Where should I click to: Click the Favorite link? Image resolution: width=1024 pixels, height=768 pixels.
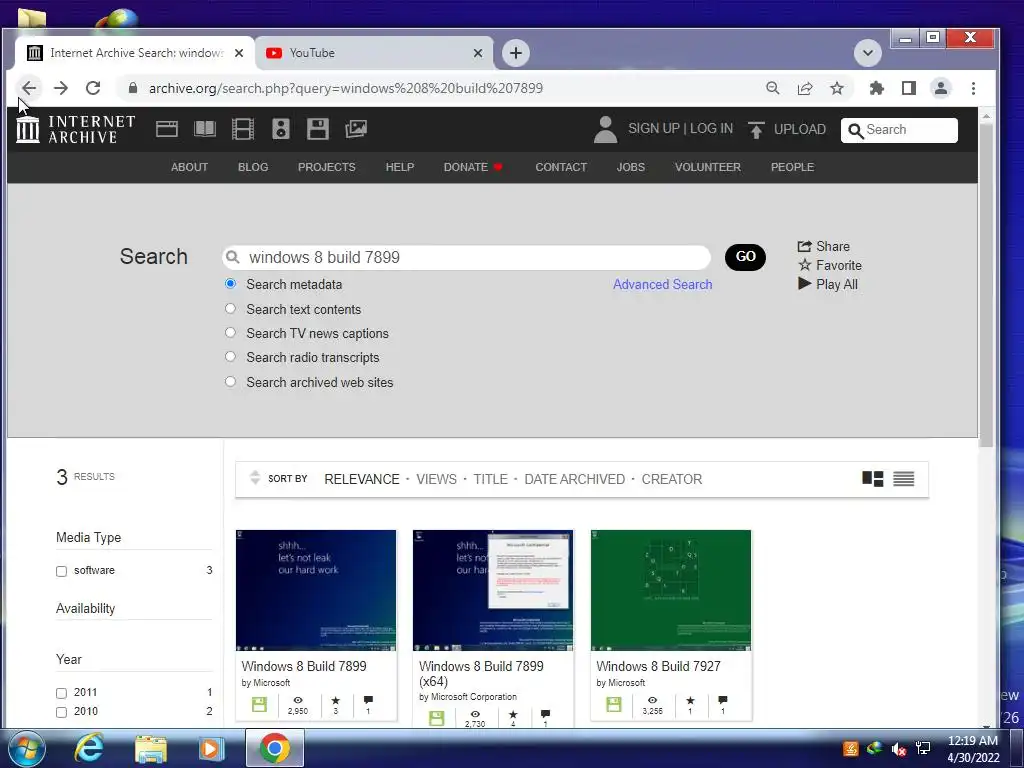point(829,265)
